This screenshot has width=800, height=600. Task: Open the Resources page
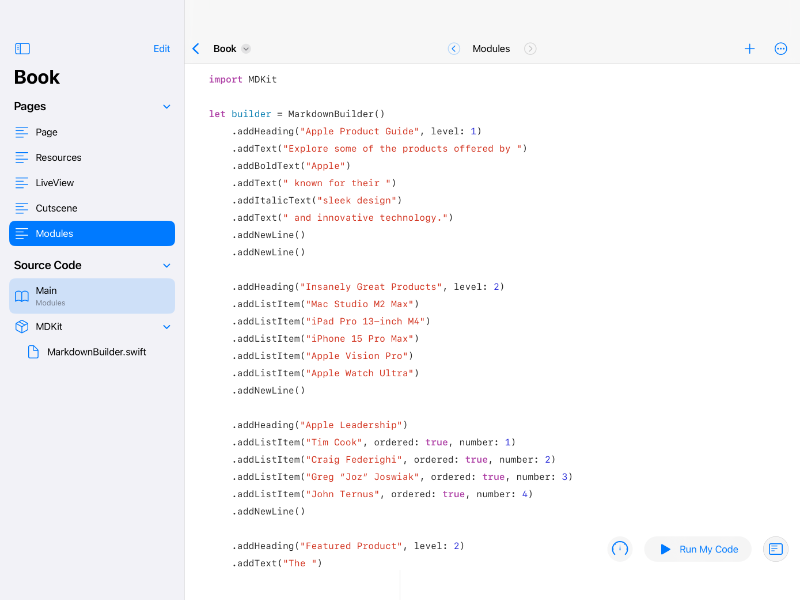58,157
